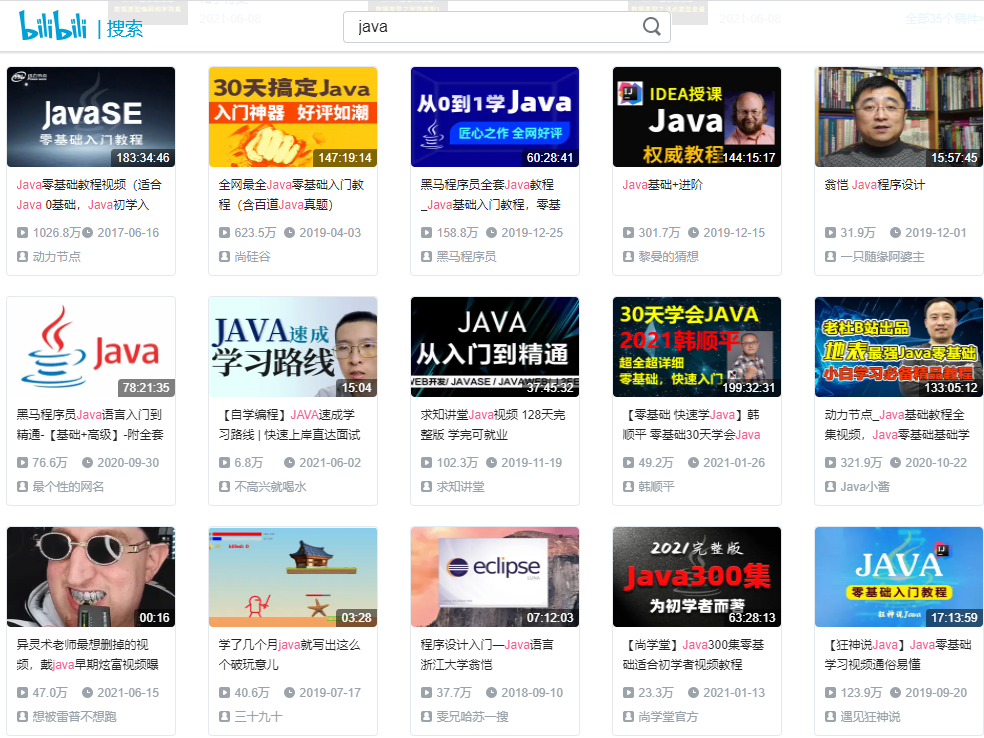Image resolution: width=984 pixels, height=738 pixels.
Task: Click the date 2021-06-15
Action: 128,693
